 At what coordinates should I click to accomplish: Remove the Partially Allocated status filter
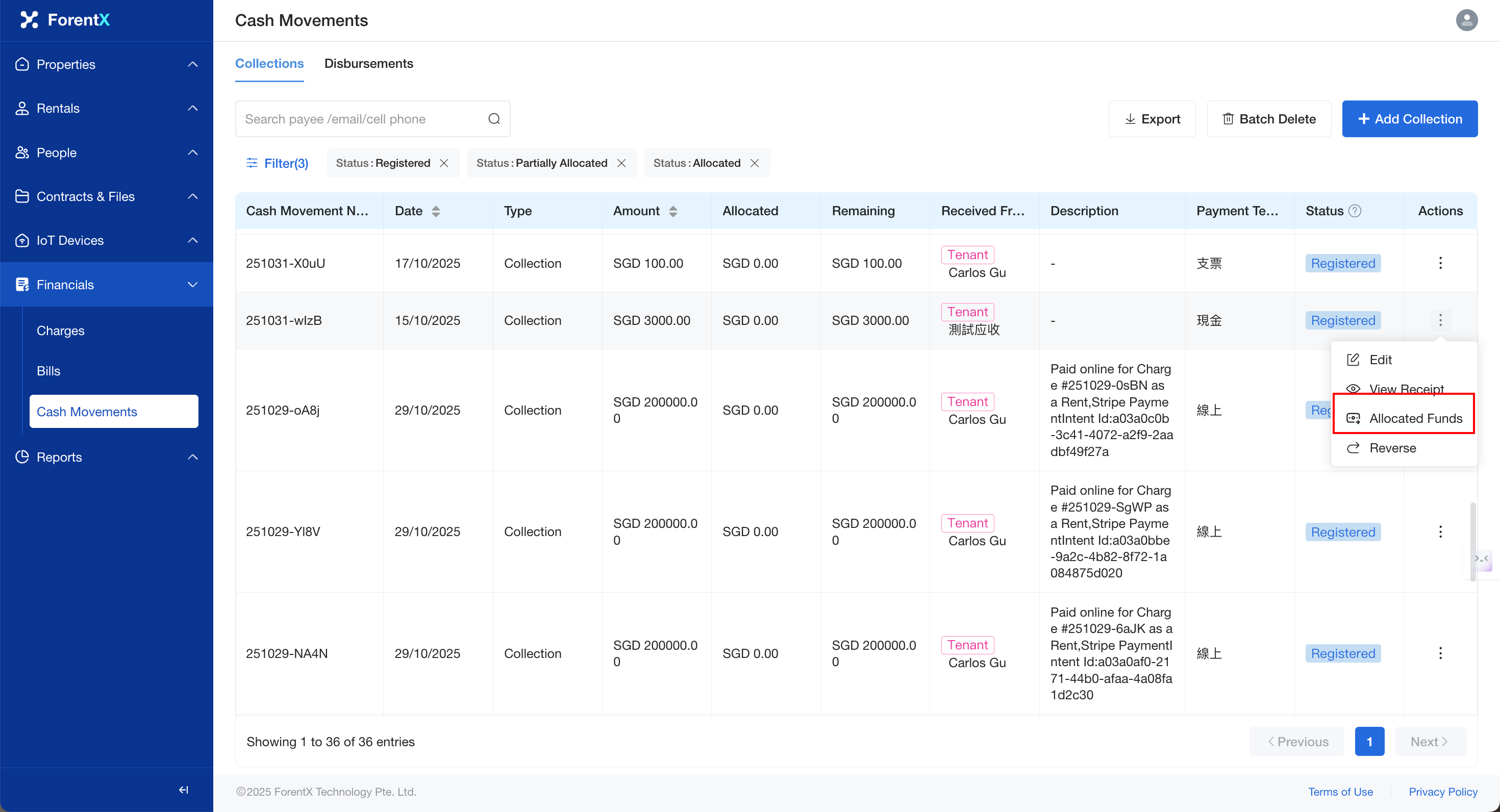click(621, 163)
